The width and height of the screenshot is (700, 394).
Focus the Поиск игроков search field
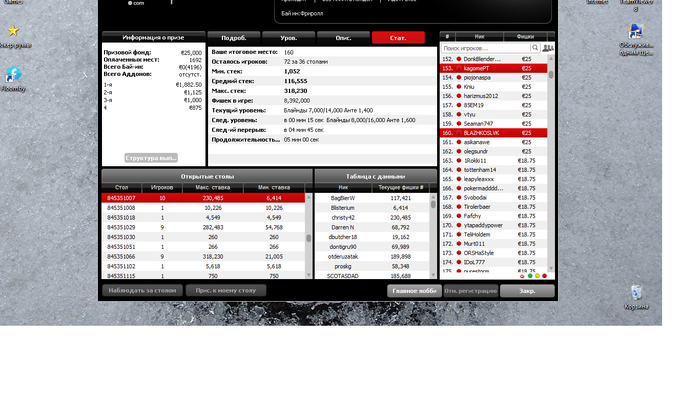coord(485,48)
